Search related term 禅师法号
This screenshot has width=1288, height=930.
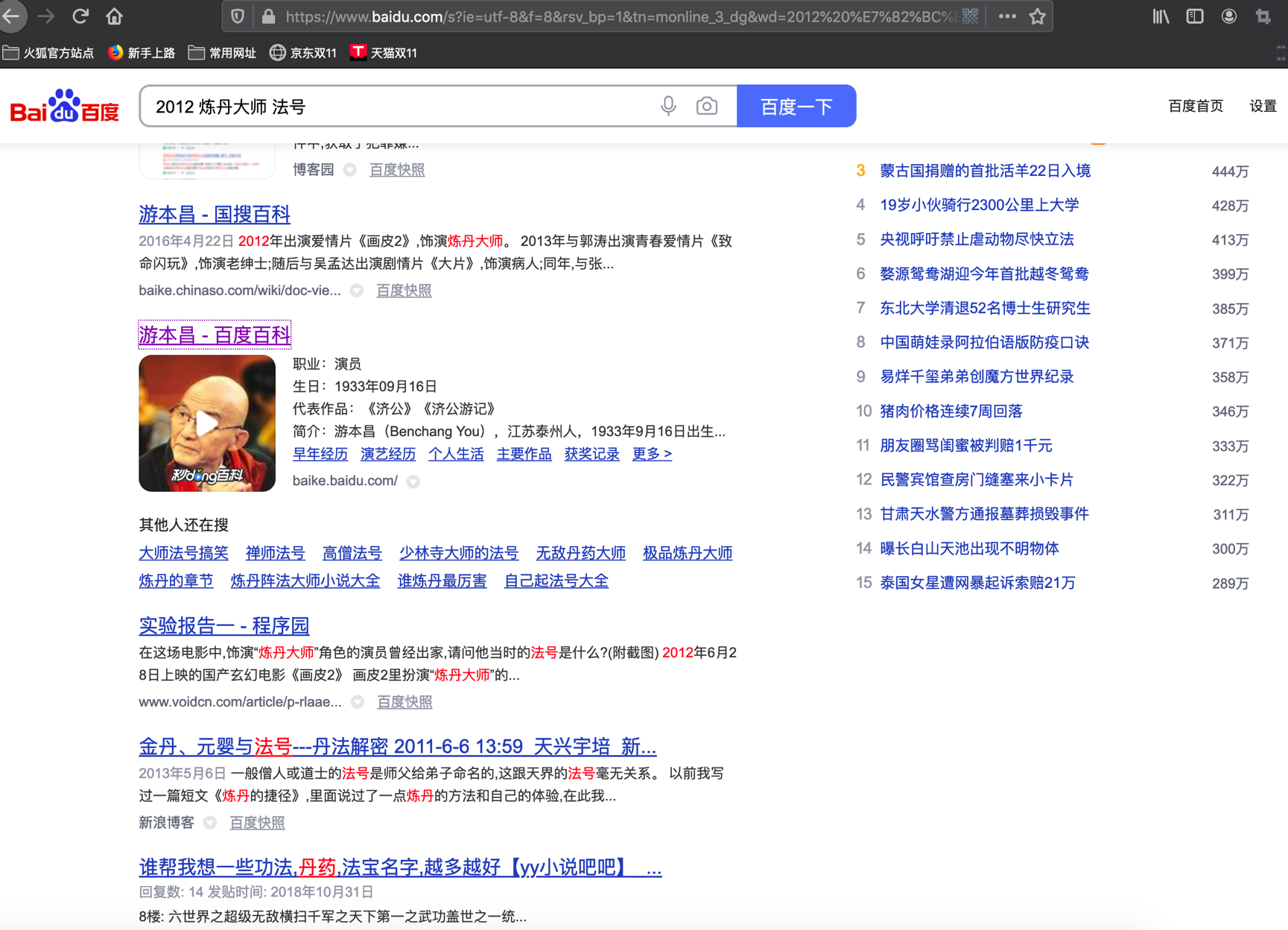[276, 553]
